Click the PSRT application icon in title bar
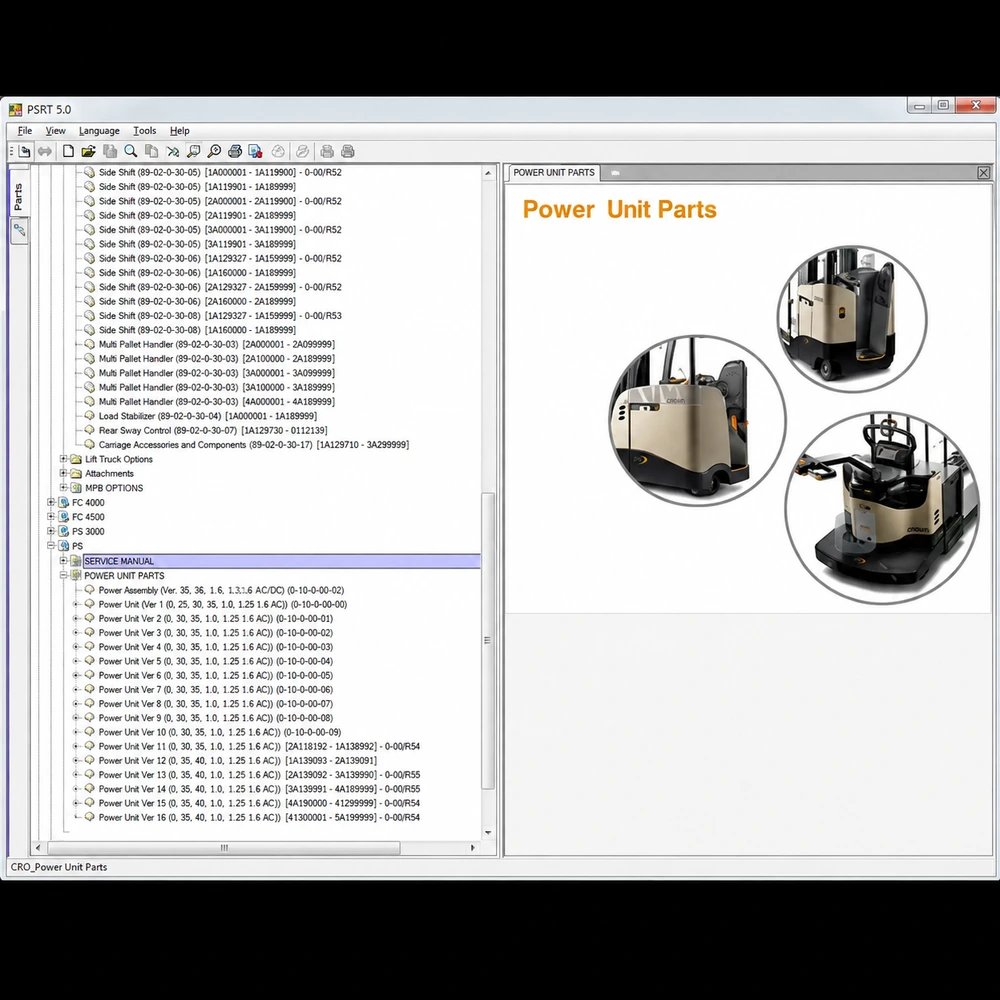The width and height of the screenshot is (1000, 1000). pos(15,110)
